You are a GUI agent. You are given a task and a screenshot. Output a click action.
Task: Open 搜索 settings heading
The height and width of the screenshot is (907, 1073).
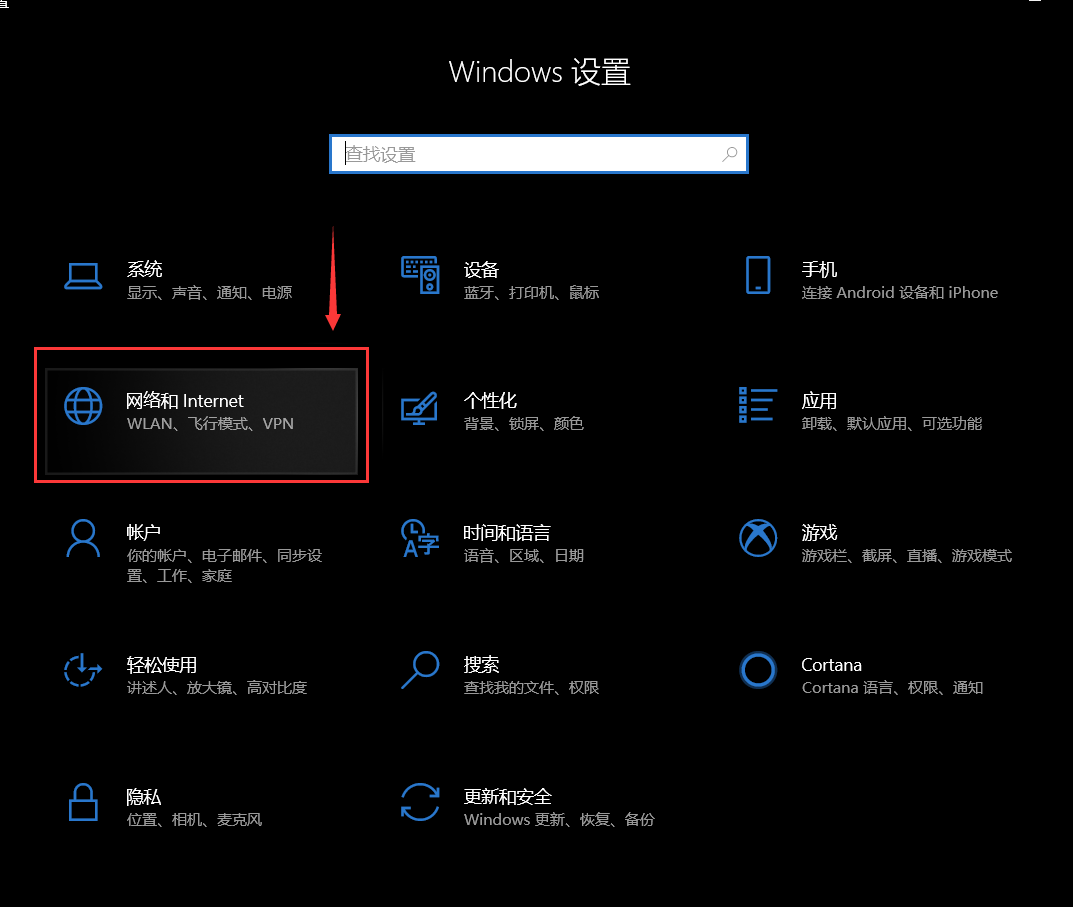click(481, 665)
